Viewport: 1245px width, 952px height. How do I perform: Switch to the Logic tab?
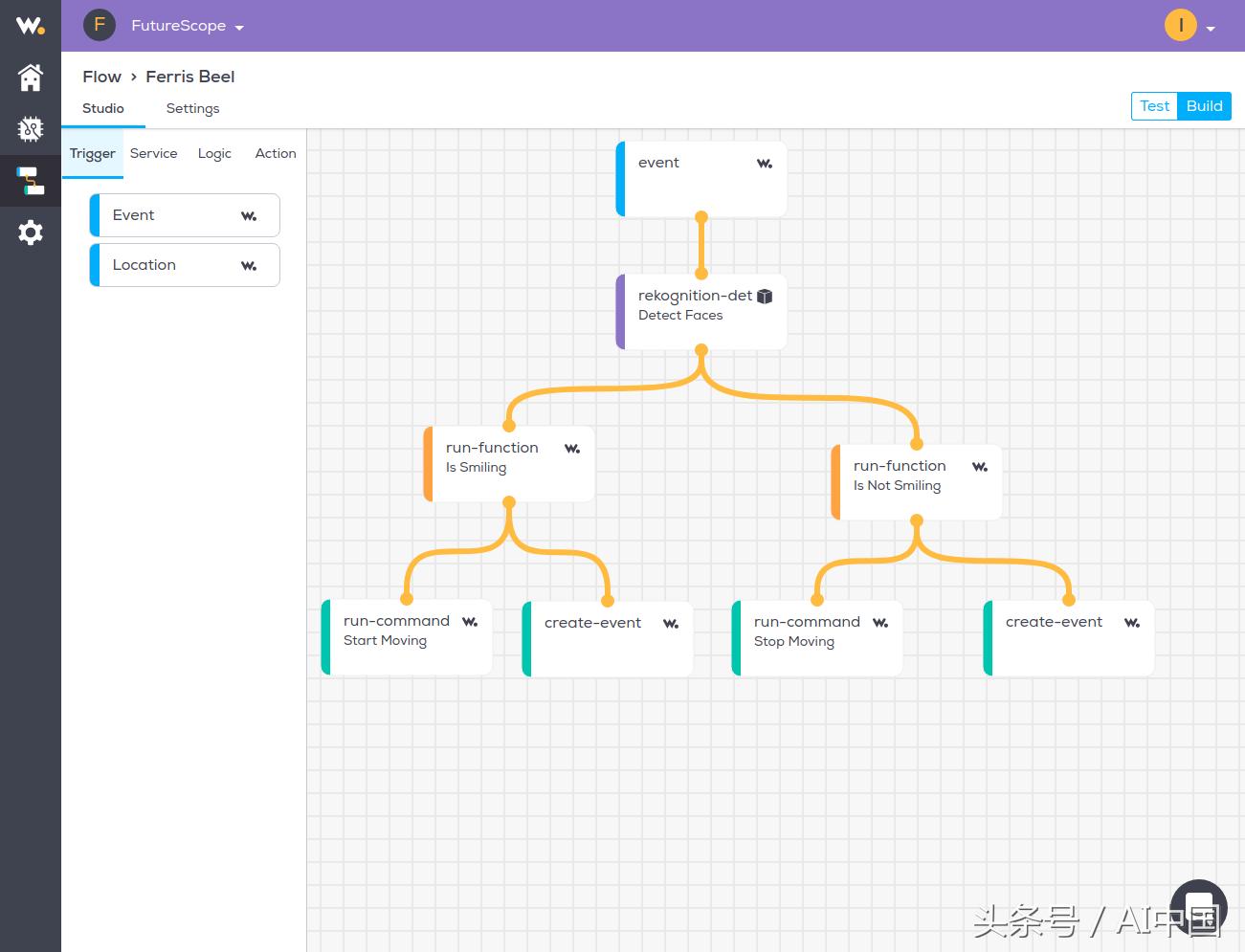(214, 153)
